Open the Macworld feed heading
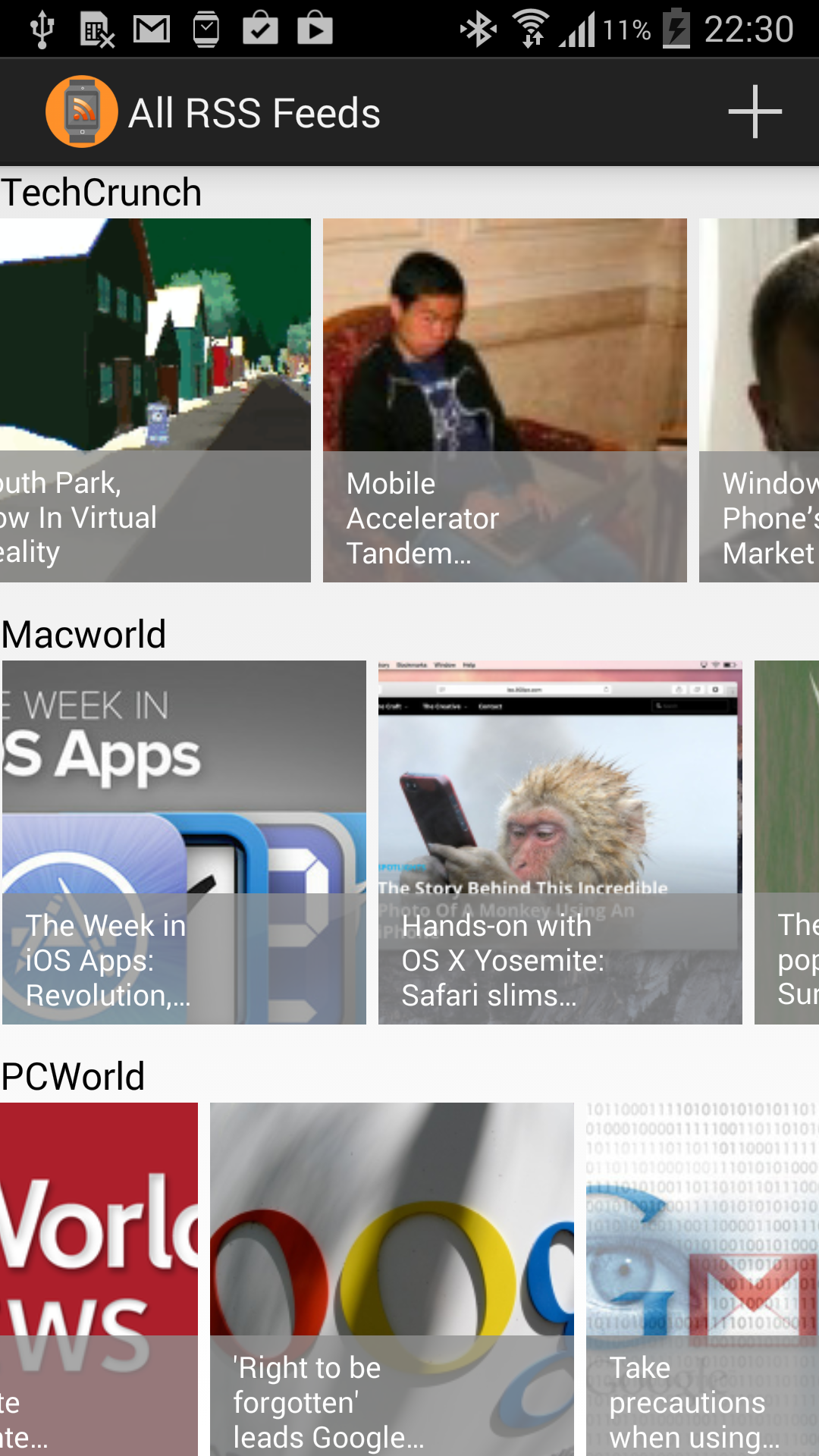819x1456 pixels. point(83,634)
